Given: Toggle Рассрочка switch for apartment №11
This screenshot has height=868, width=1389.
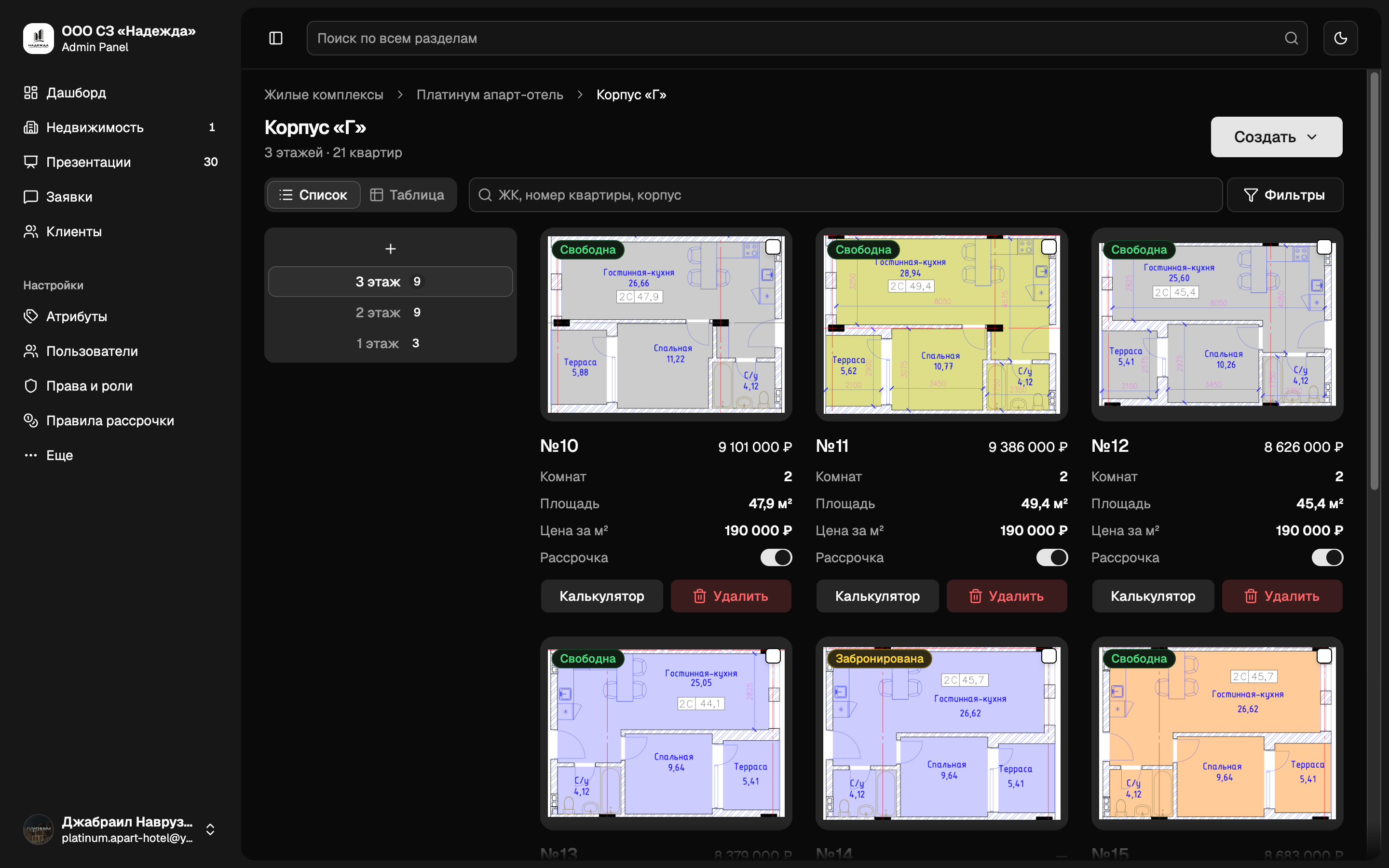Looking at the screenshot, I should click(1051, 557).
